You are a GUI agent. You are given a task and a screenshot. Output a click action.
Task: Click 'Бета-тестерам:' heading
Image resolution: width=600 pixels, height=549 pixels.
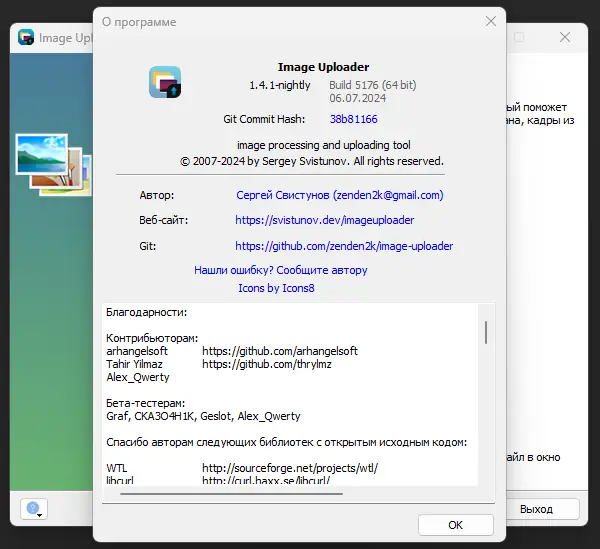pyautogui.click(x=145, y=403)
